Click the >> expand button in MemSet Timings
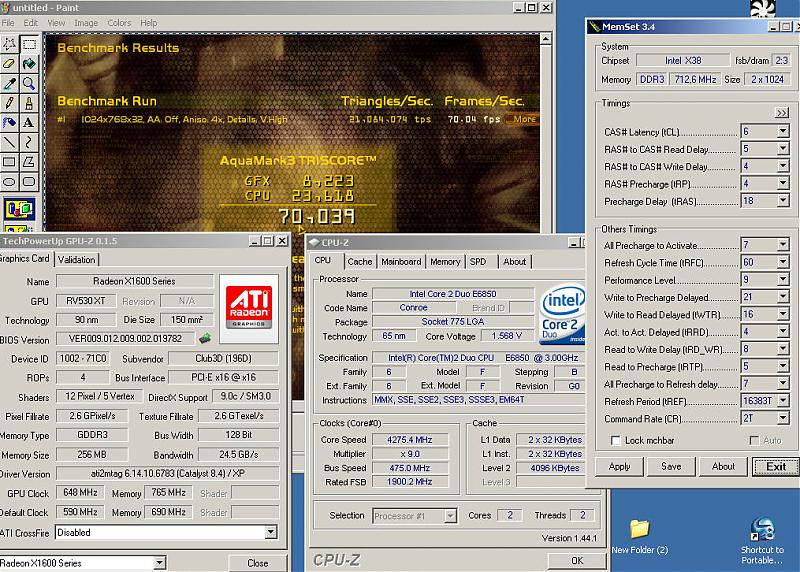This screenshot has height=572, width=800. click(781, 112)
